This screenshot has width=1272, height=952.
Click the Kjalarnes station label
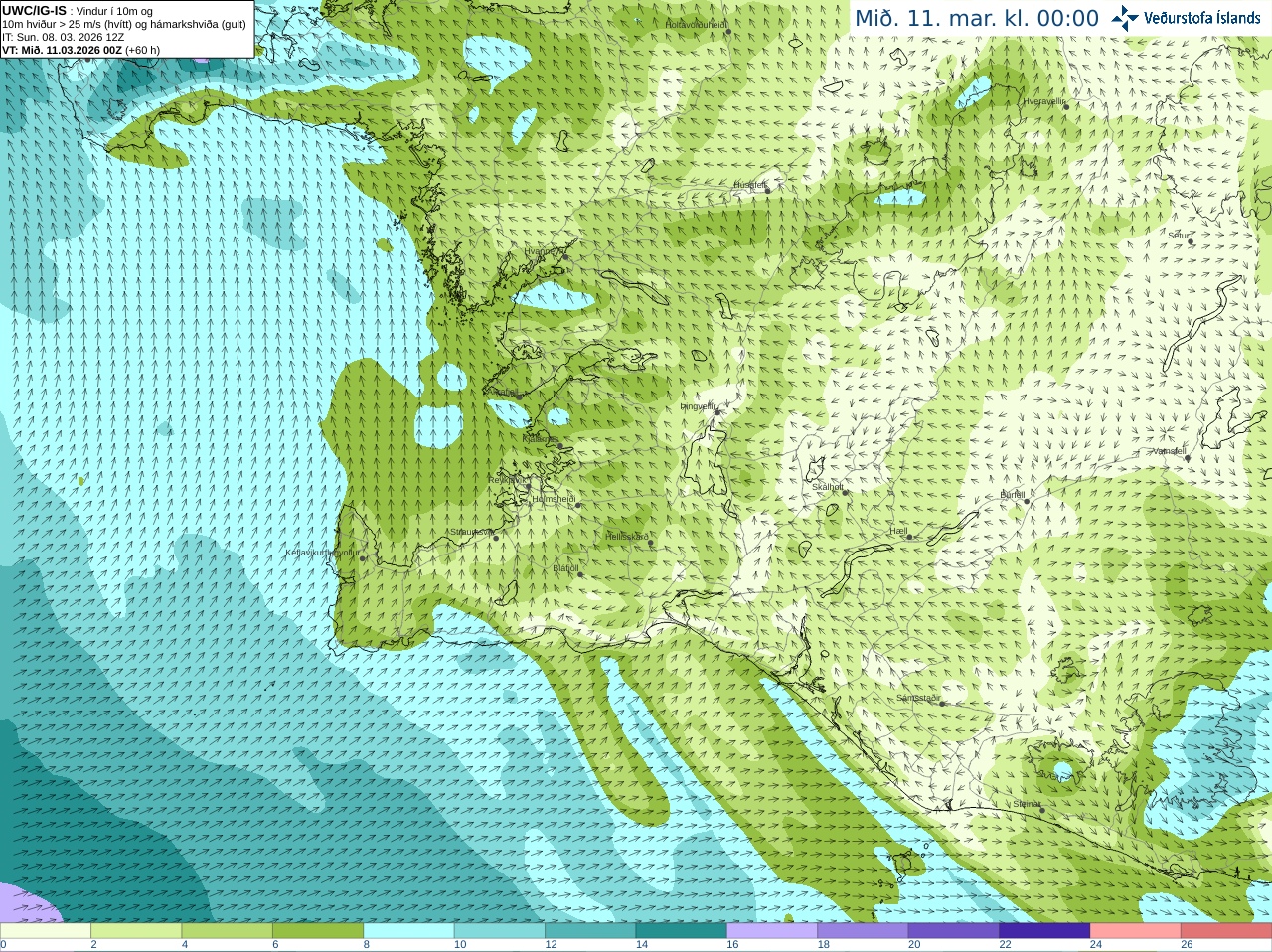[542, 438]
